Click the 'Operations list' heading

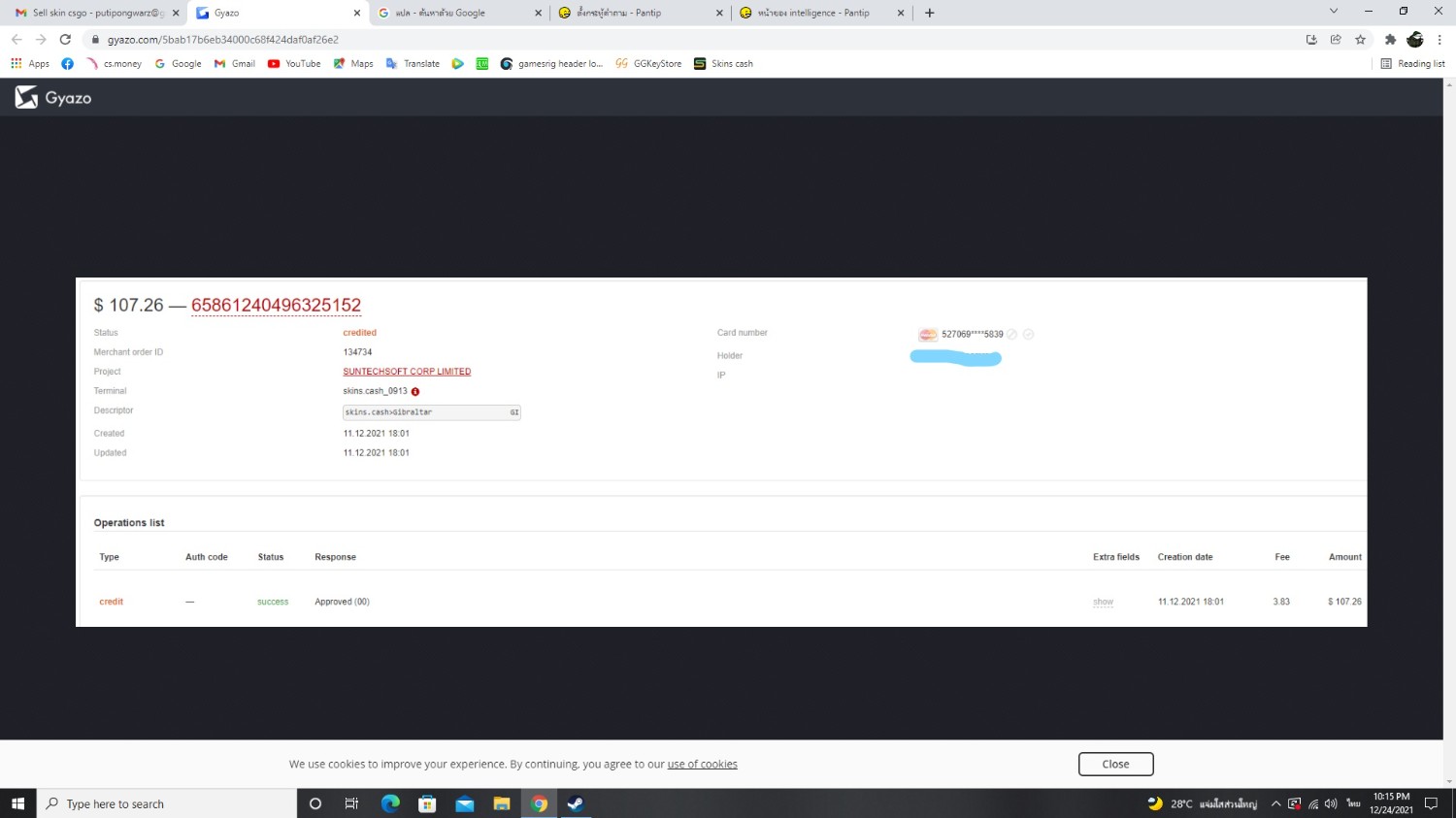(x=129, y=523)
